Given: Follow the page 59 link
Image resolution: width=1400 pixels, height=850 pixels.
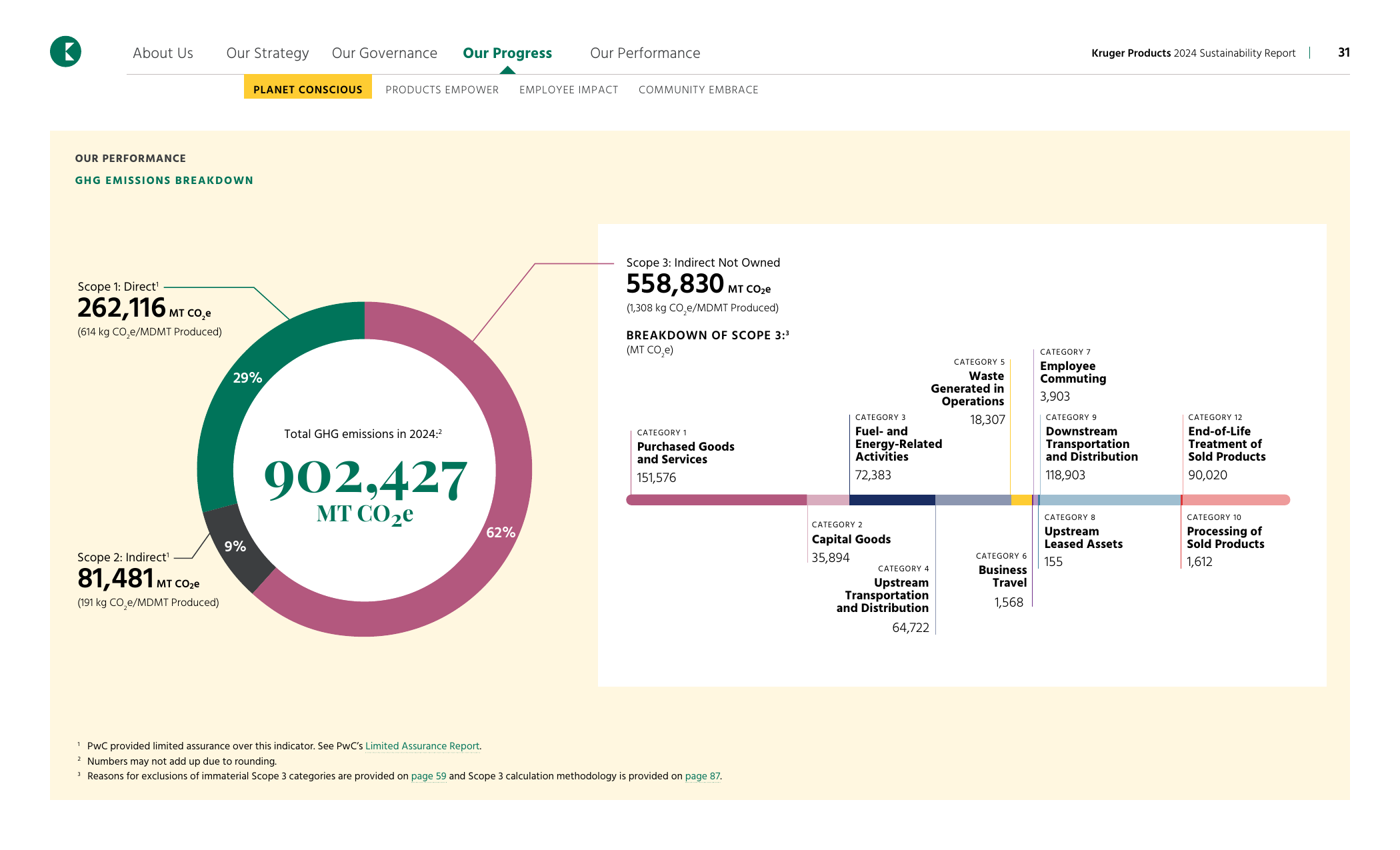Looking at the screenshot, I should pyautogui.click(x=429, y=776).
